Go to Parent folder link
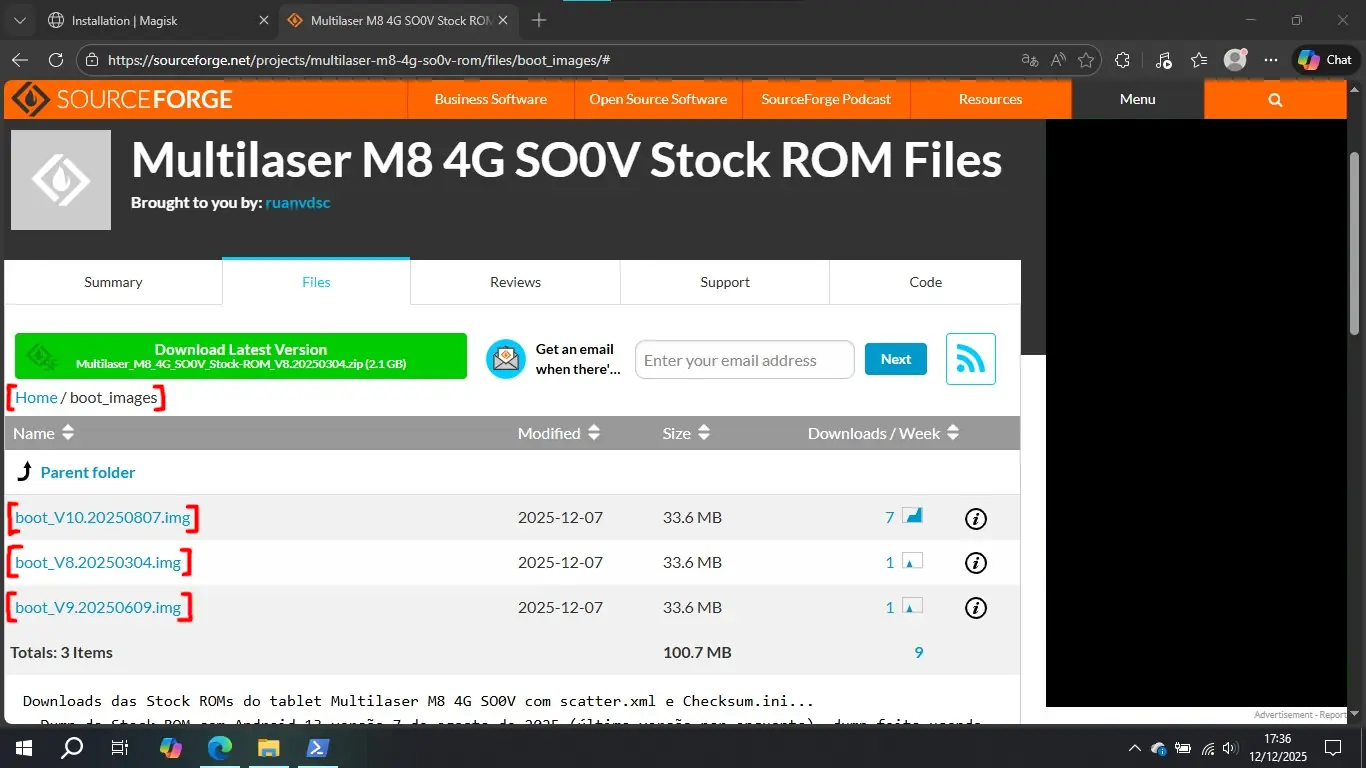The image size is (1366, 768). point(87,472)
